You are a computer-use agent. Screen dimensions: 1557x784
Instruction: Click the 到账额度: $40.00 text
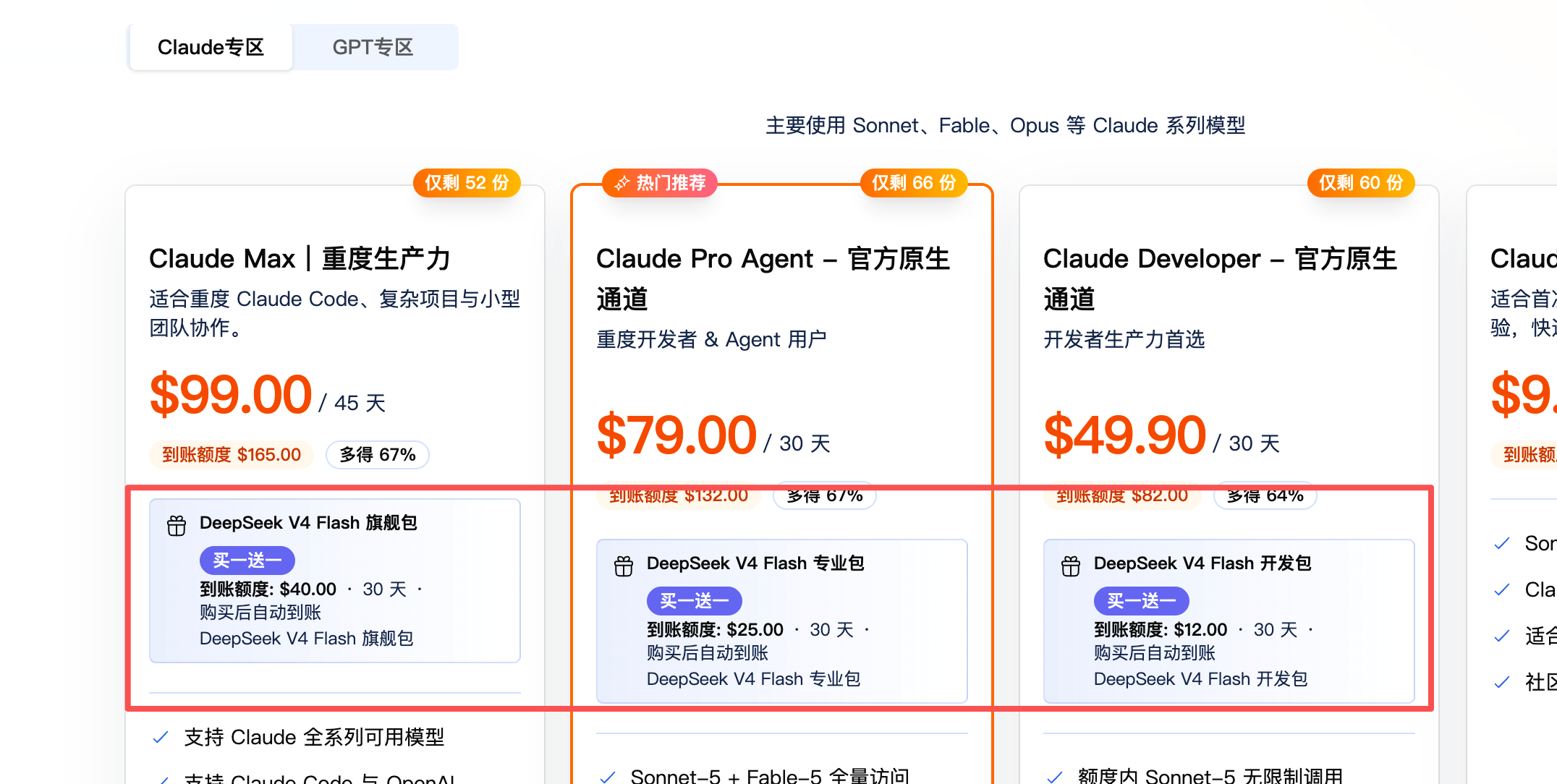click(268, 589)
